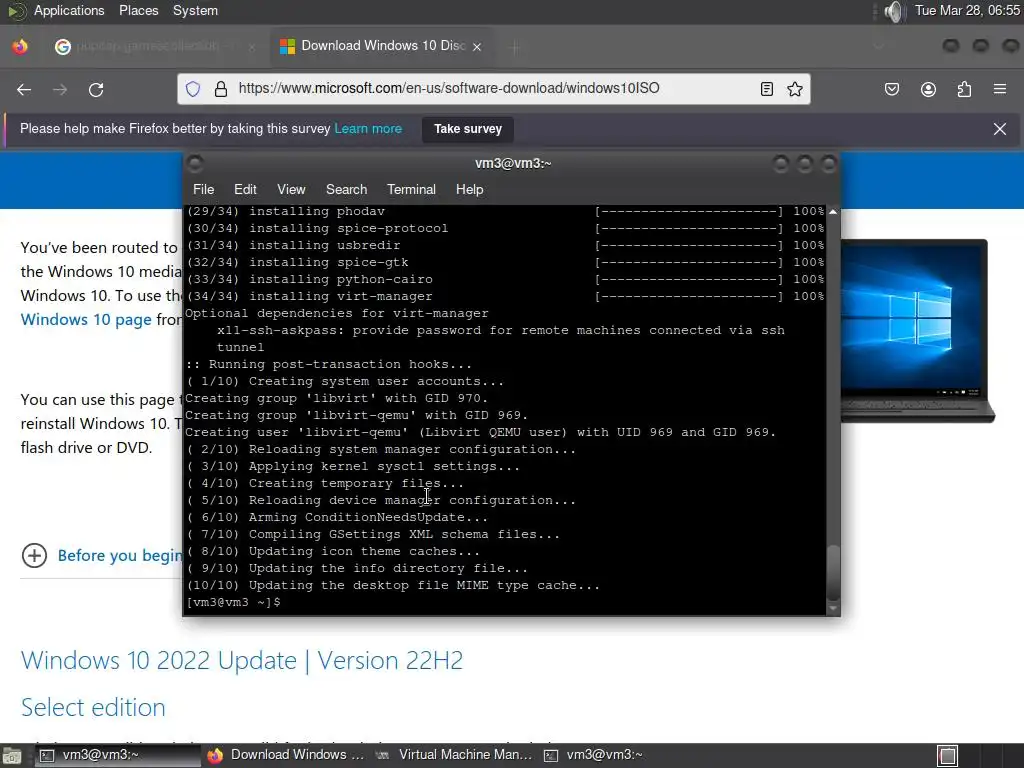Open the extensions puzzle icon
Image resolution: width=1024 pixels, height=768 pixels.
point(964,89)
